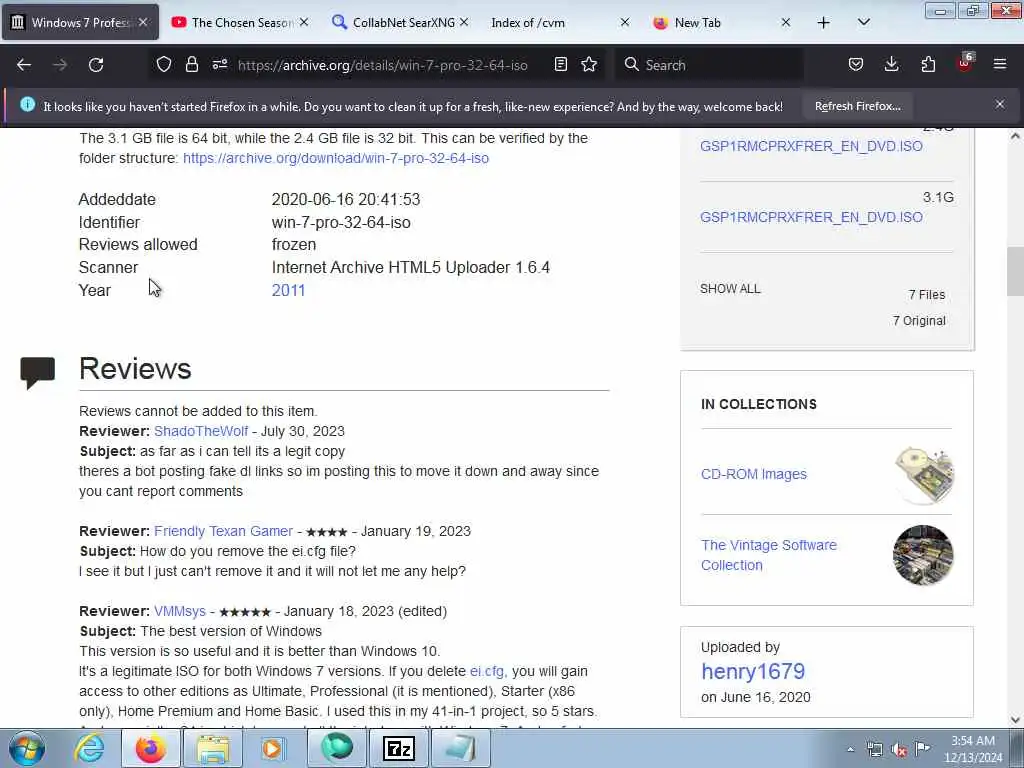1024x768 pixels.
Task: Toggle reader view icon
Action: 560,64
